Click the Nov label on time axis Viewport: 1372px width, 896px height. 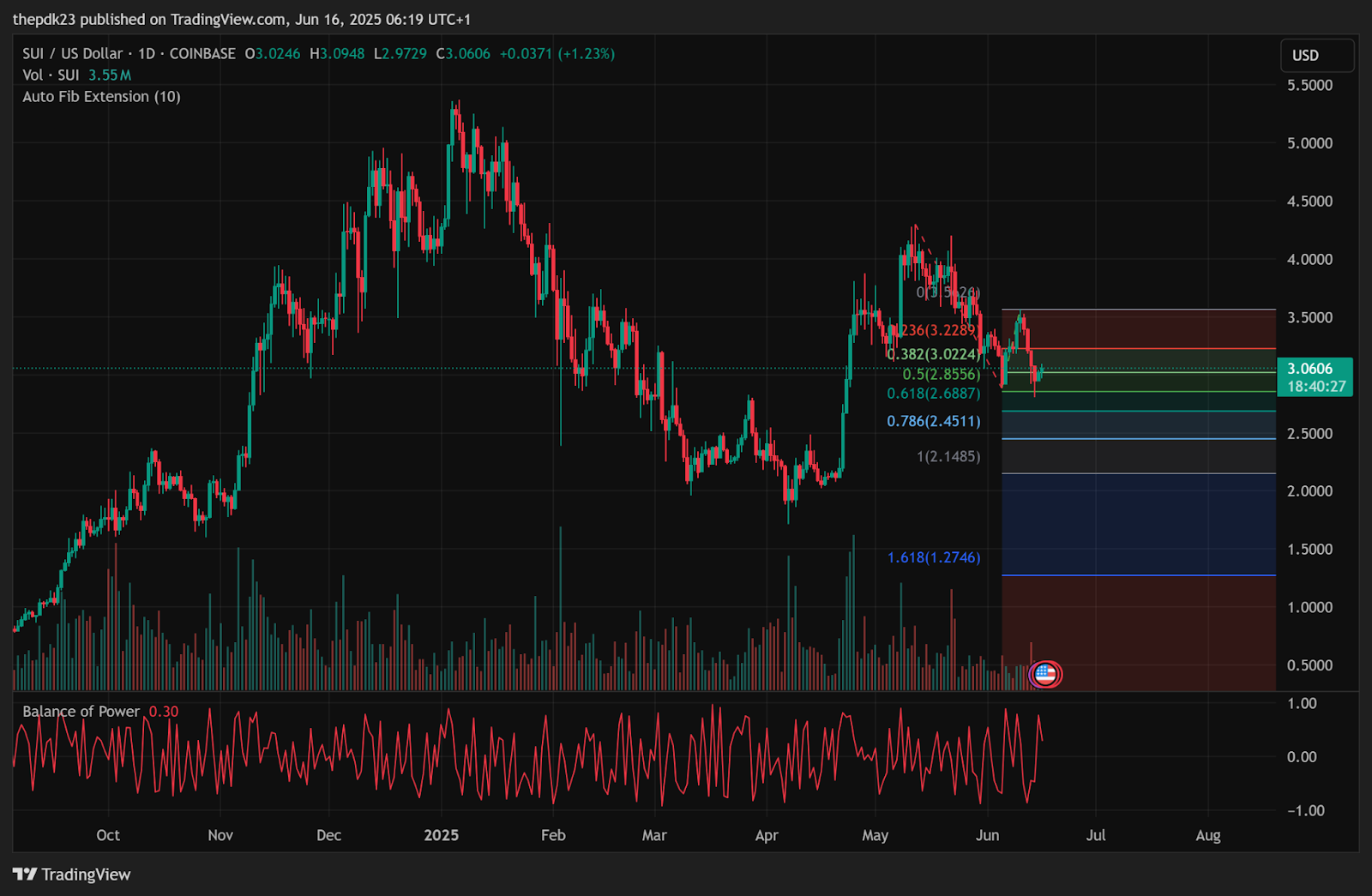(x=220, y=835)
